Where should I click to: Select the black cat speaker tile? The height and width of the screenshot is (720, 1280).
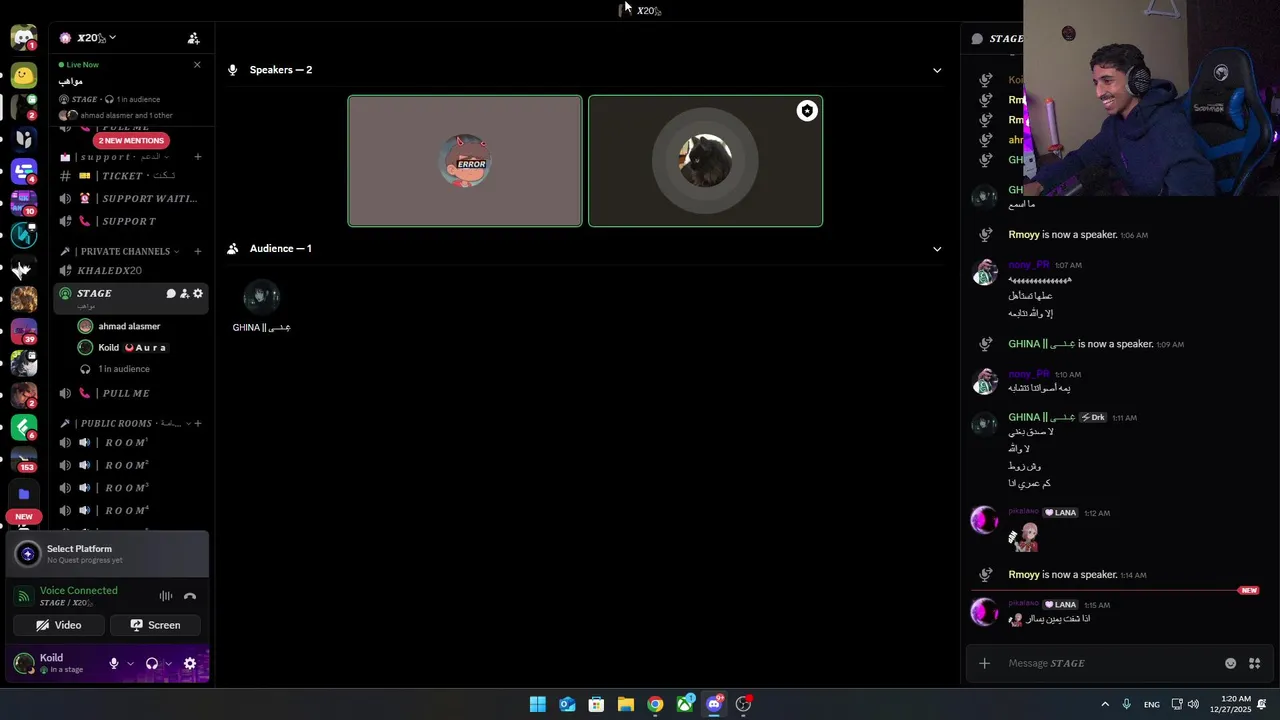click(x=706, y=161)
